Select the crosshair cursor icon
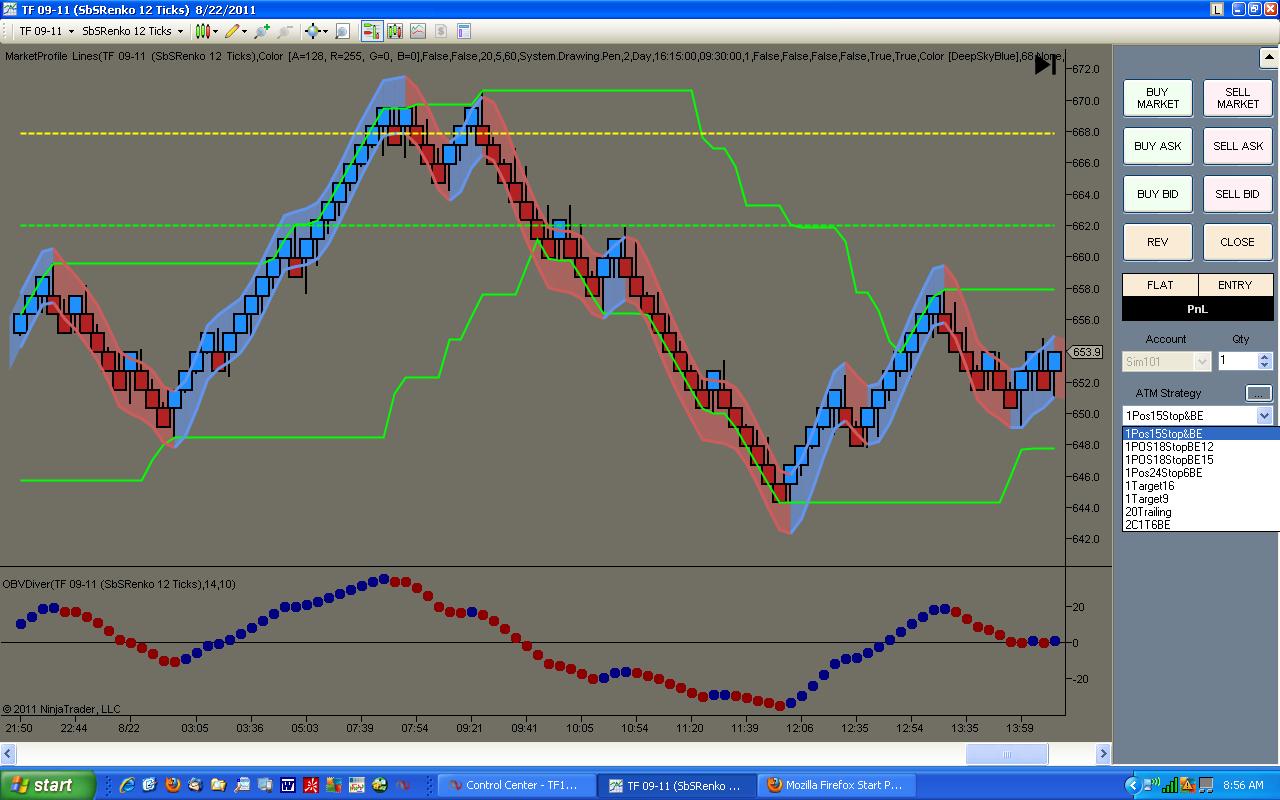This screenshot has width=1280, height=800. coord(312,31)
